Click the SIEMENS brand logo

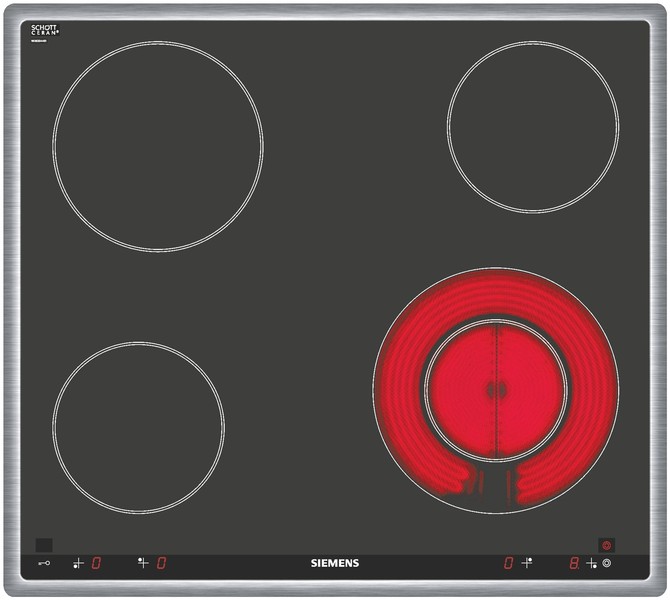tap(335, 563)
